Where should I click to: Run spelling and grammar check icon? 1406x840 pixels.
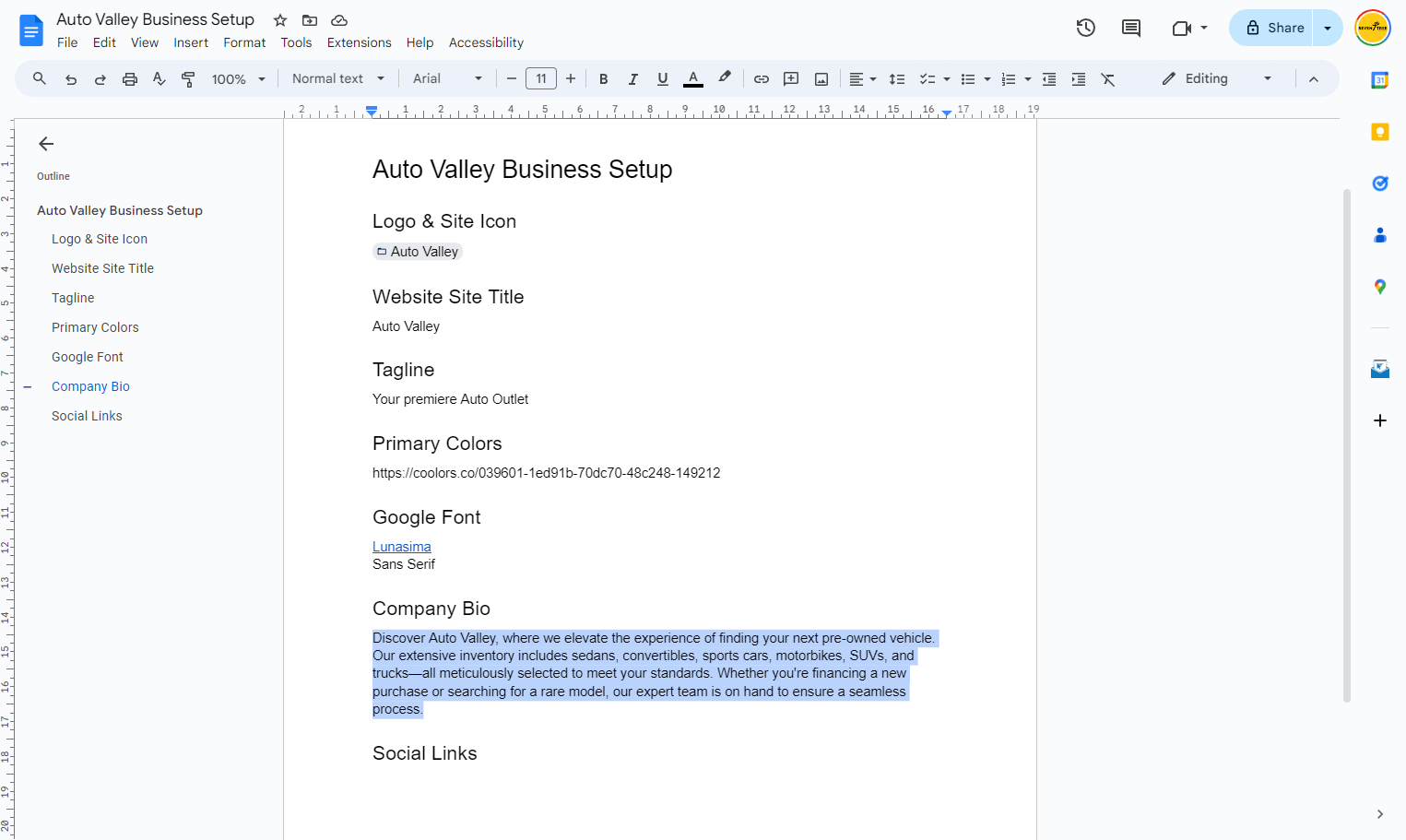tap(160, 79)
